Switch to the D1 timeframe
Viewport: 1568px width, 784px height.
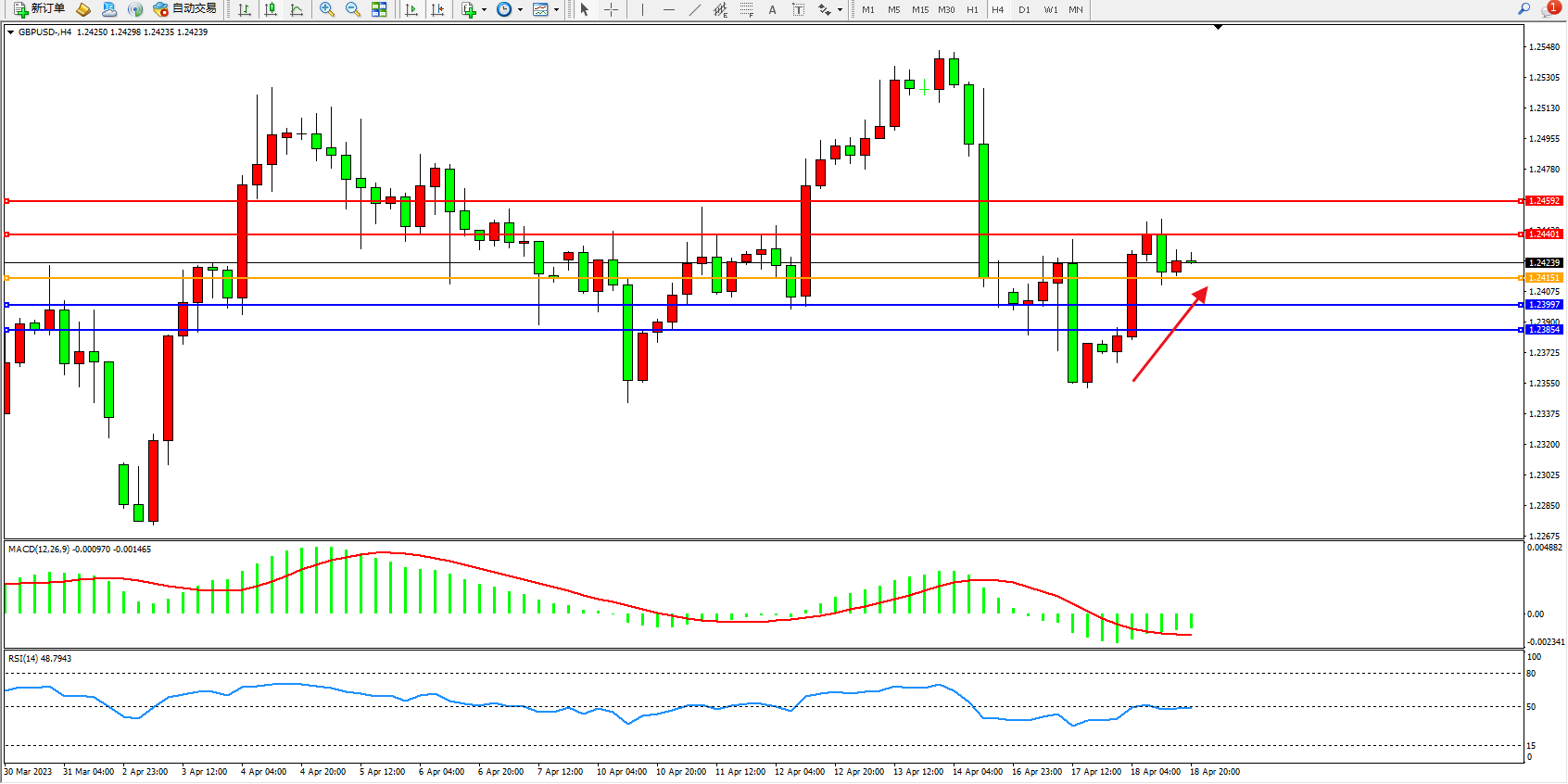coord(1024,9)
